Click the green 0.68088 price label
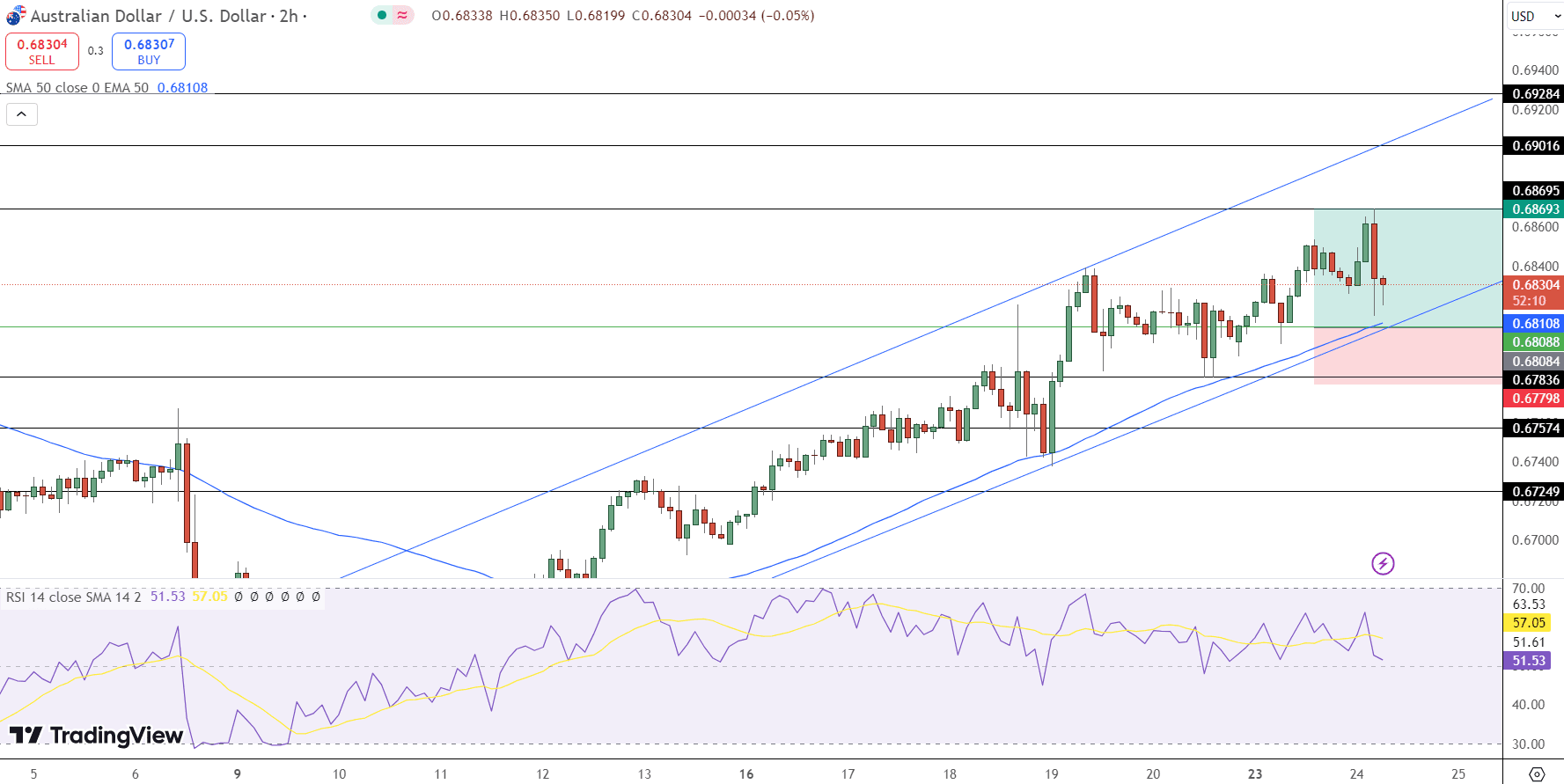1564x784 pixels. 1533,342
